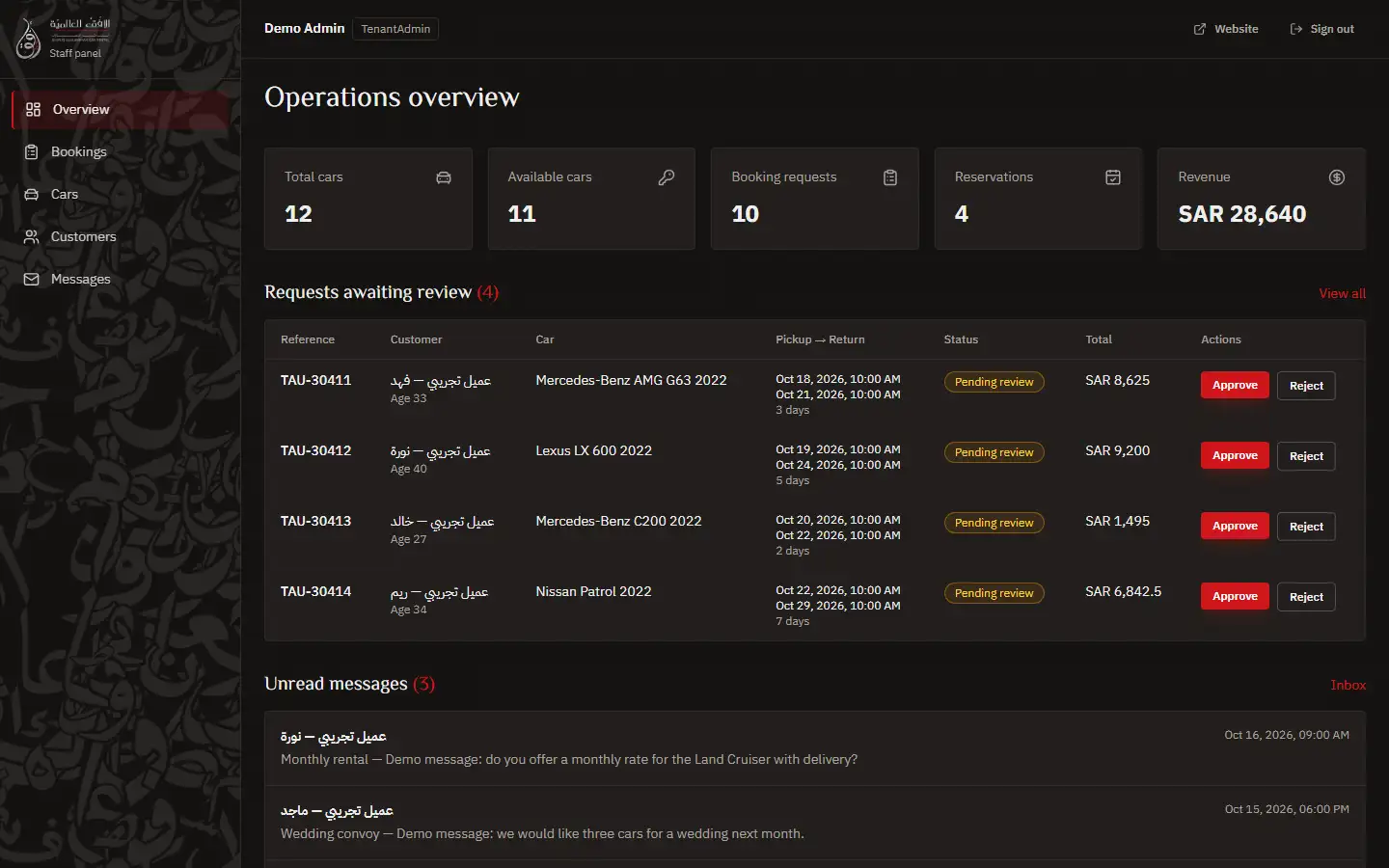
Task: Click the clipboard icon on Booking requests card
Action: coord(890,177)
